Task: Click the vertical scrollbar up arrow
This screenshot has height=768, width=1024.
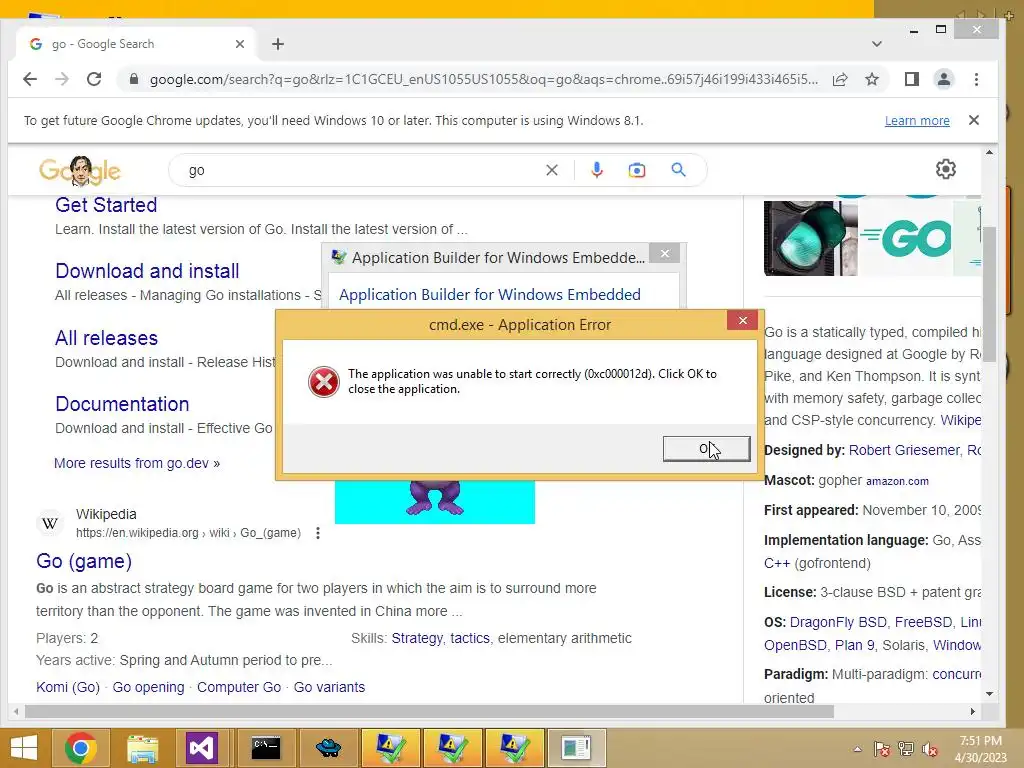Action: (989, 152)
